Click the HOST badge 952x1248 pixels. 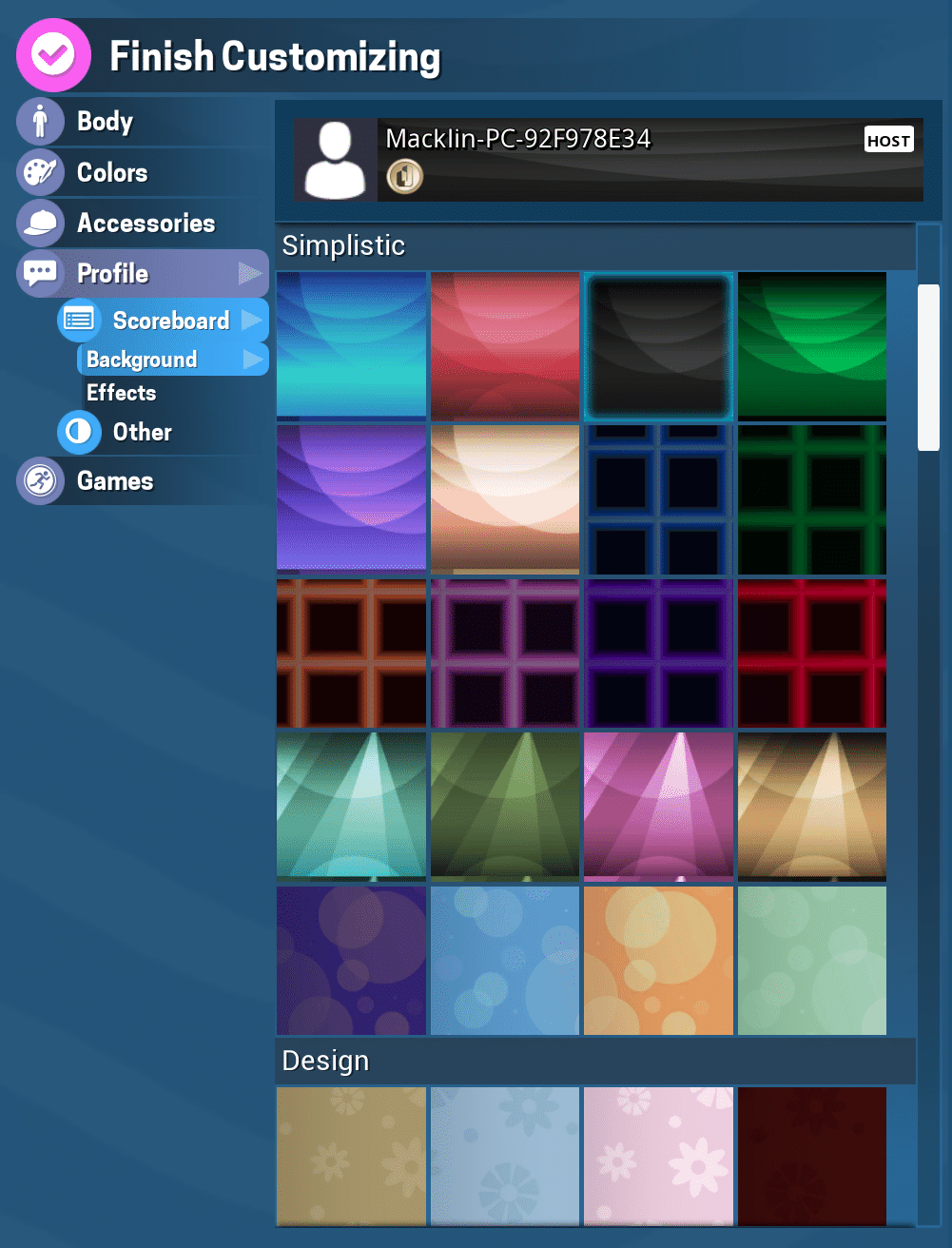(889, 140)
